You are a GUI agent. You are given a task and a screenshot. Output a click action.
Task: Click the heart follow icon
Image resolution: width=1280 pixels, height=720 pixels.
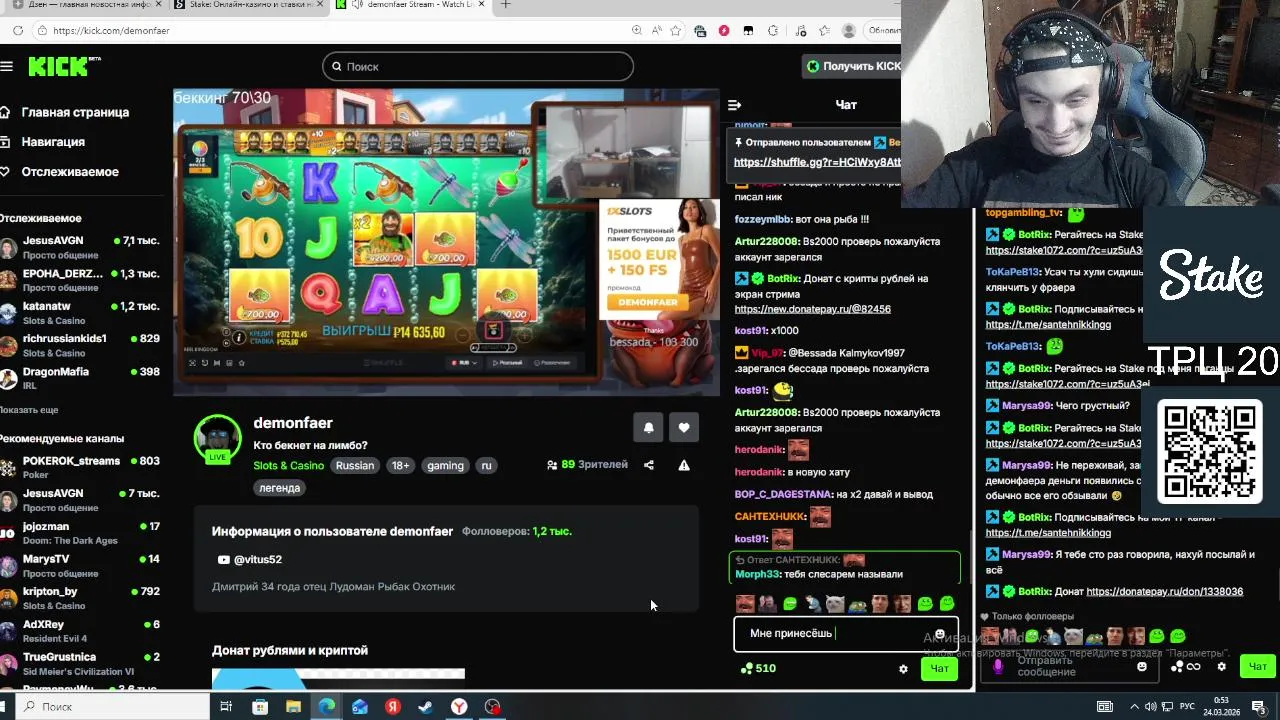click(x=684, y=427)
